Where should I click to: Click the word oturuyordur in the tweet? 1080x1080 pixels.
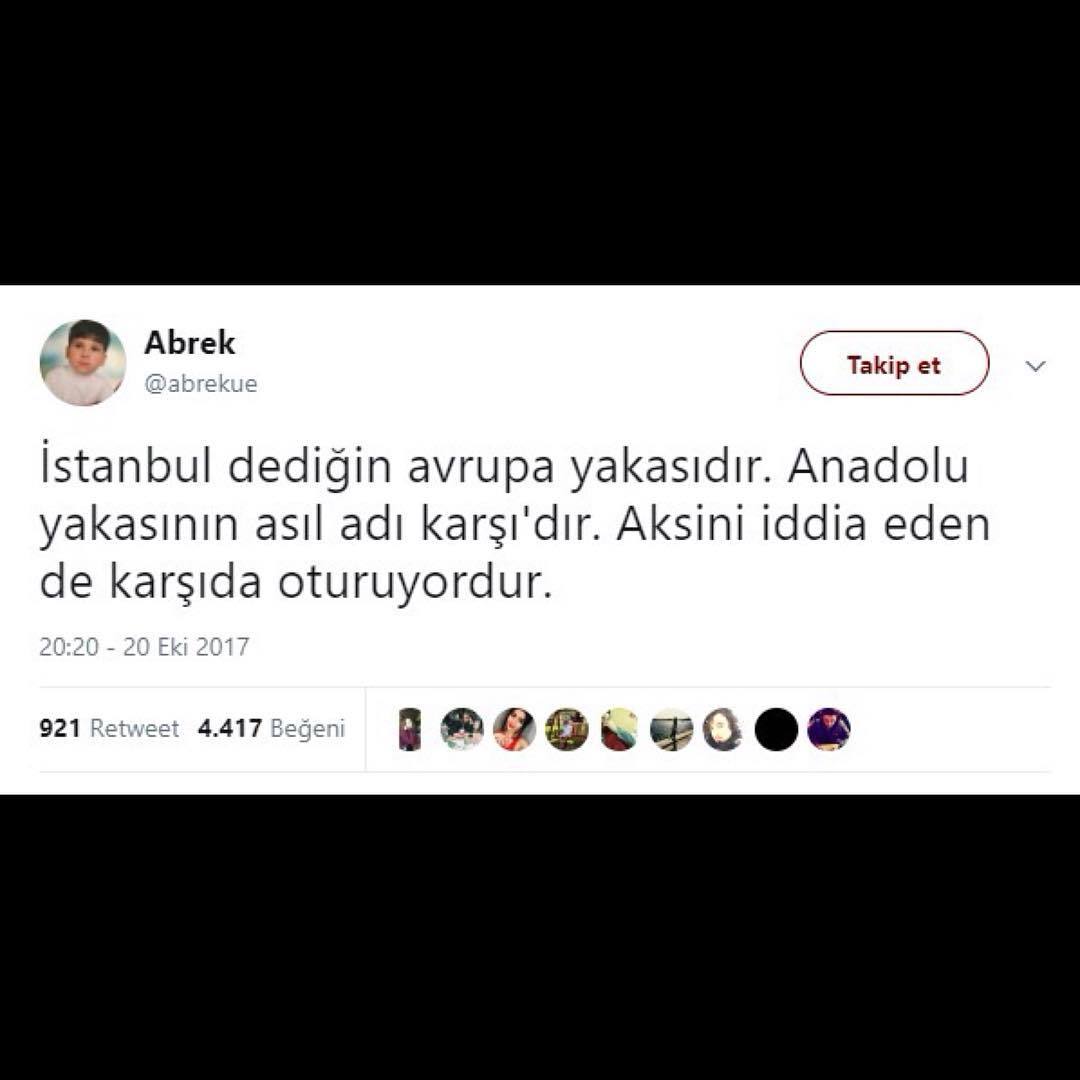coord(415,583)
